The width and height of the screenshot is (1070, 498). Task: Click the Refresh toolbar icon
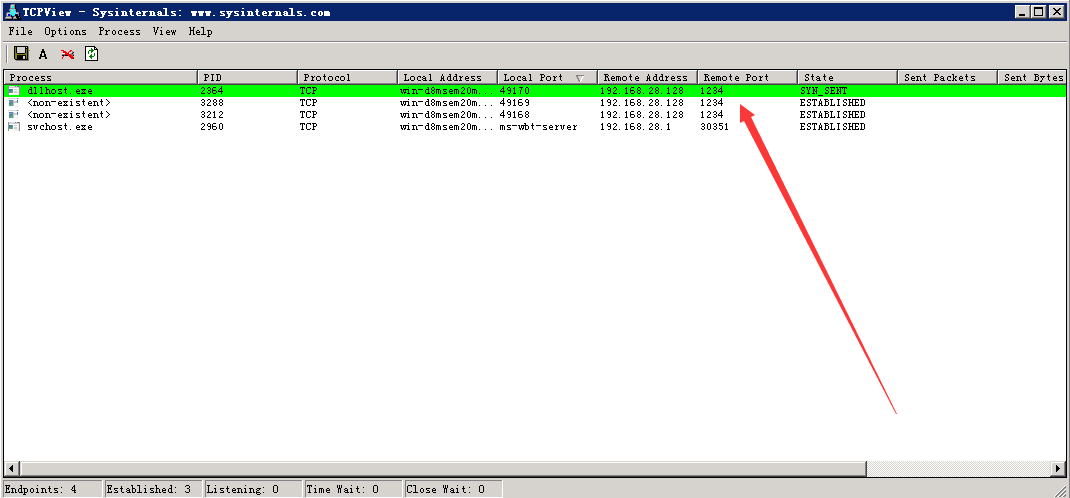click(91, 54)
